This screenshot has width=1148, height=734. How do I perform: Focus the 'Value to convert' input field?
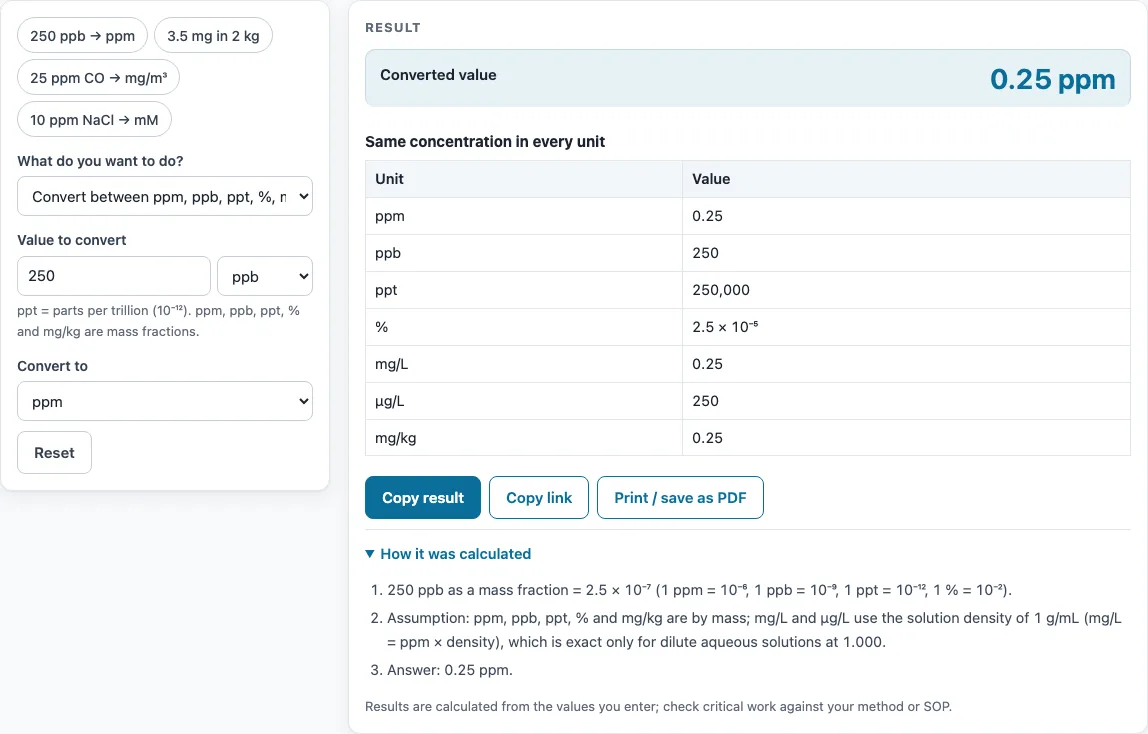113,276
